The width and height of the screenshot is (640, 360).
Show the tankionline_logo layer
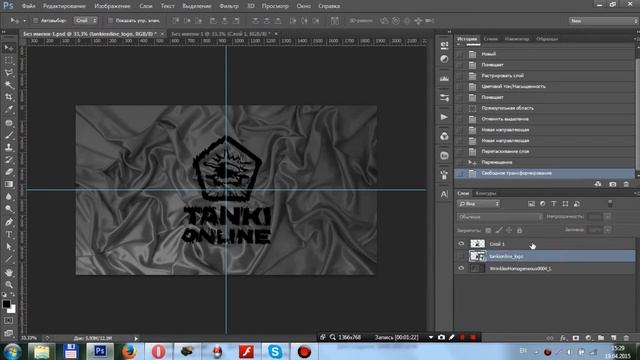coord(461,256)
